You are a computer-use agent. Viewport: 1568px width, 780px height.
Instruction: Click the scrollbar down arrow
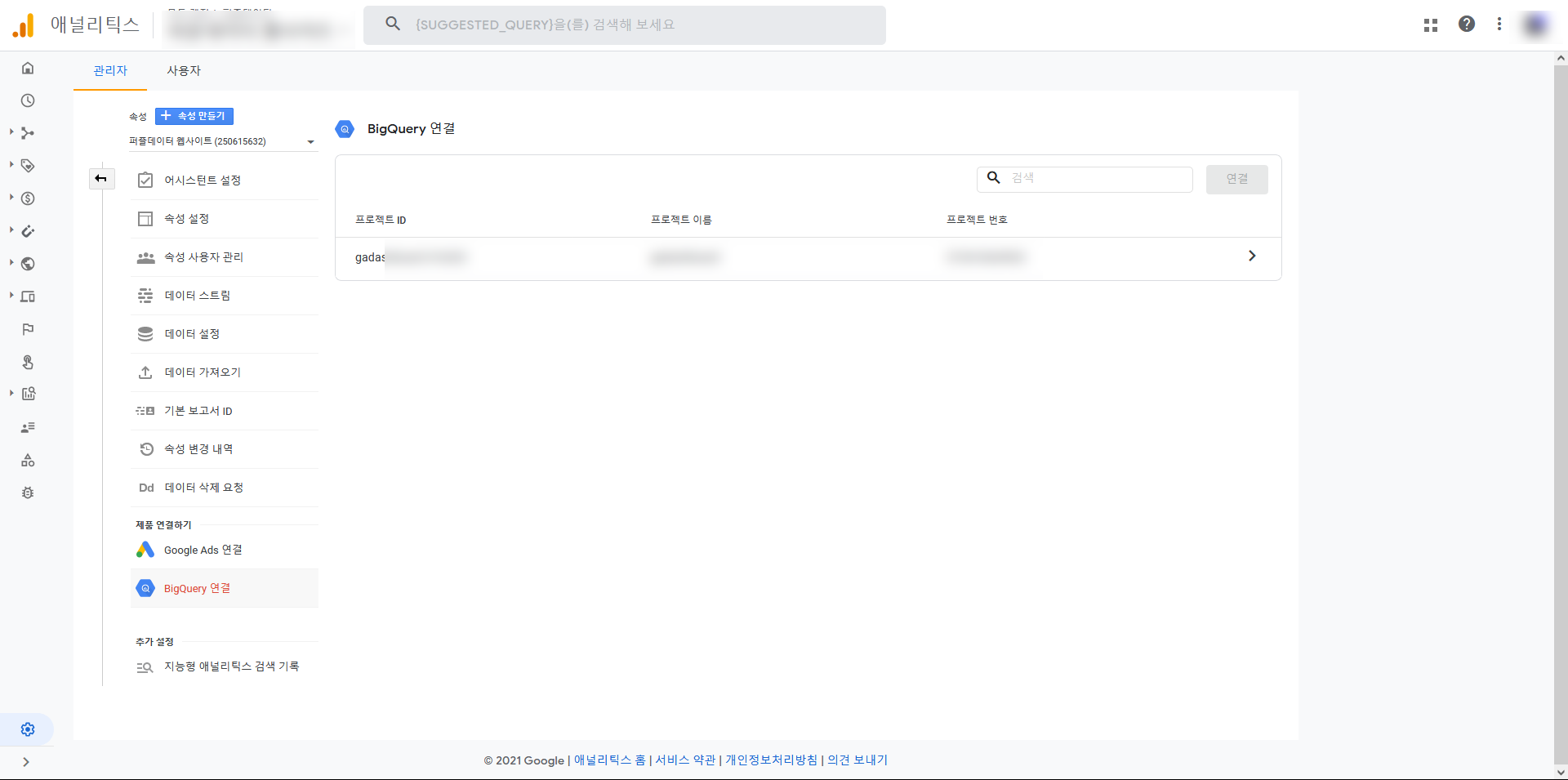pyautogui.click(x=1561, y=772)
